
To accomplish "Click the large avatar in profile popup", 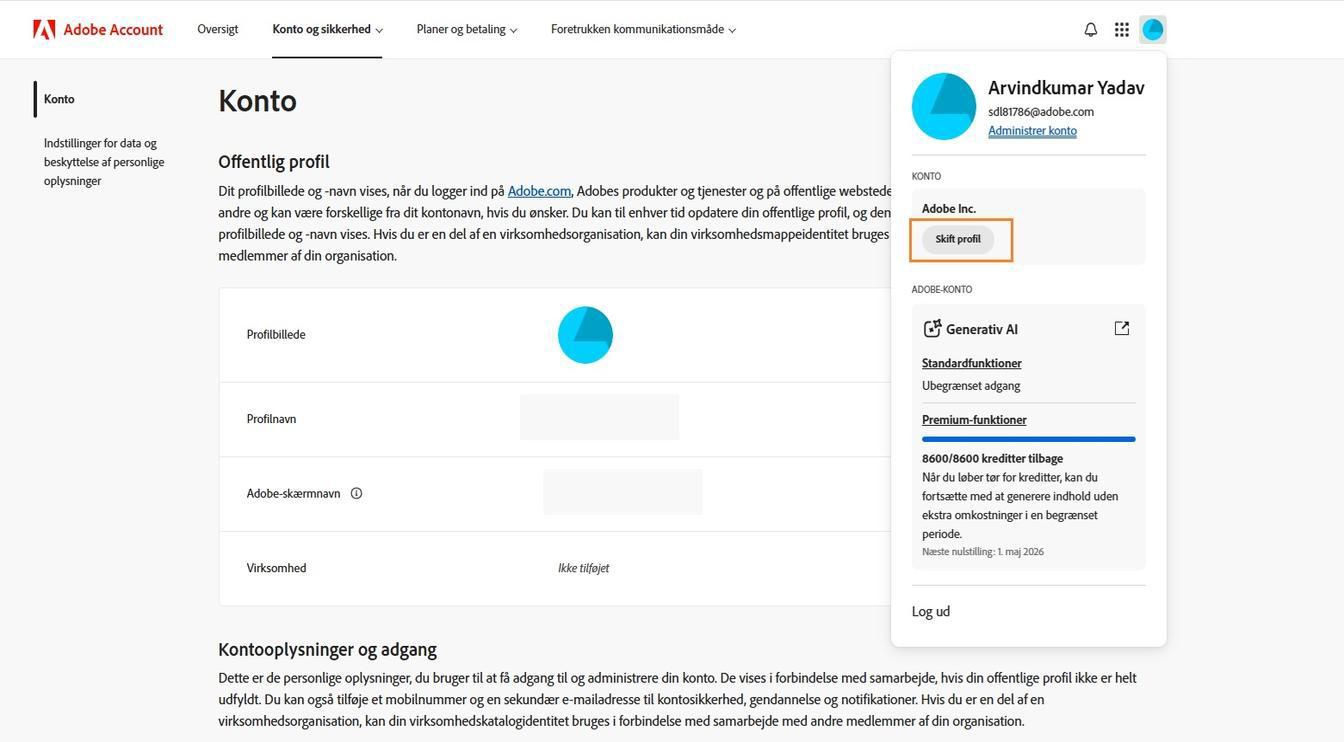I will [x=944, y=106].
